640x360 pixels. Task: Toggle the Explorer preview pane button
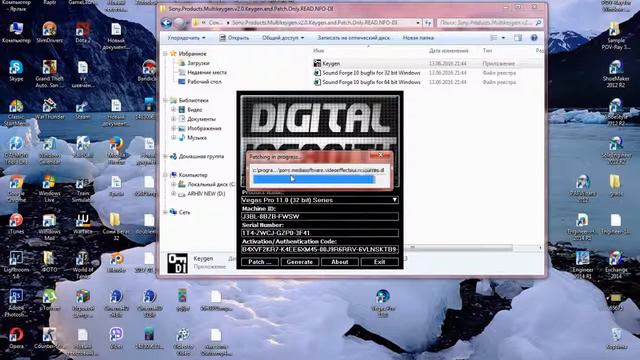[x=518, y=38]
